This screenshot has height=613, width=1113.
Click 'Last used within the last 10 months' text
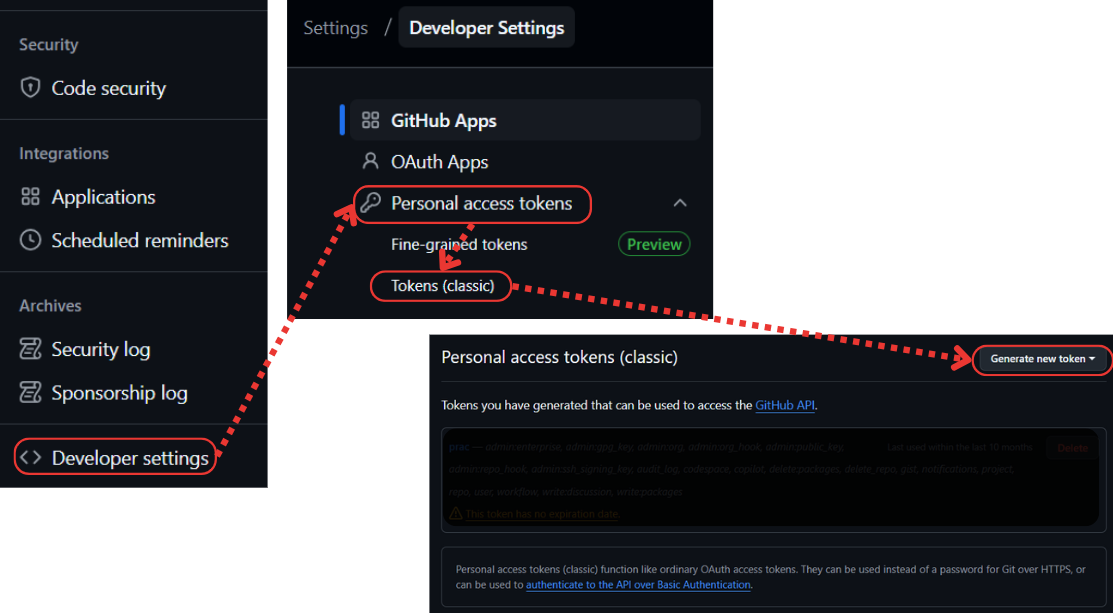coord(960,448)
